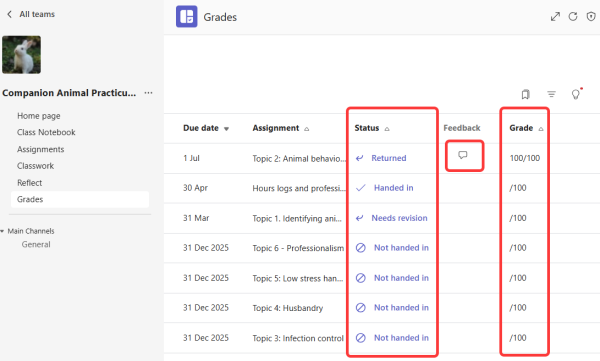This screenshot has height=361, width=600.
Task: Go back using the All teams arrow
Action: point(10,14)
